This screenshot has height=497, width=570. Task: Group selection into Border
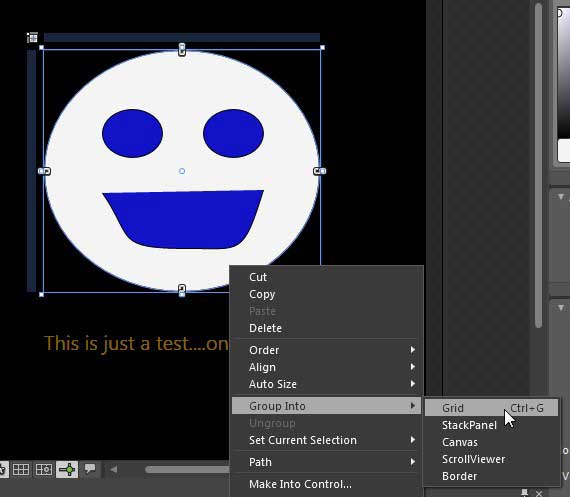[x=491, y=476]
